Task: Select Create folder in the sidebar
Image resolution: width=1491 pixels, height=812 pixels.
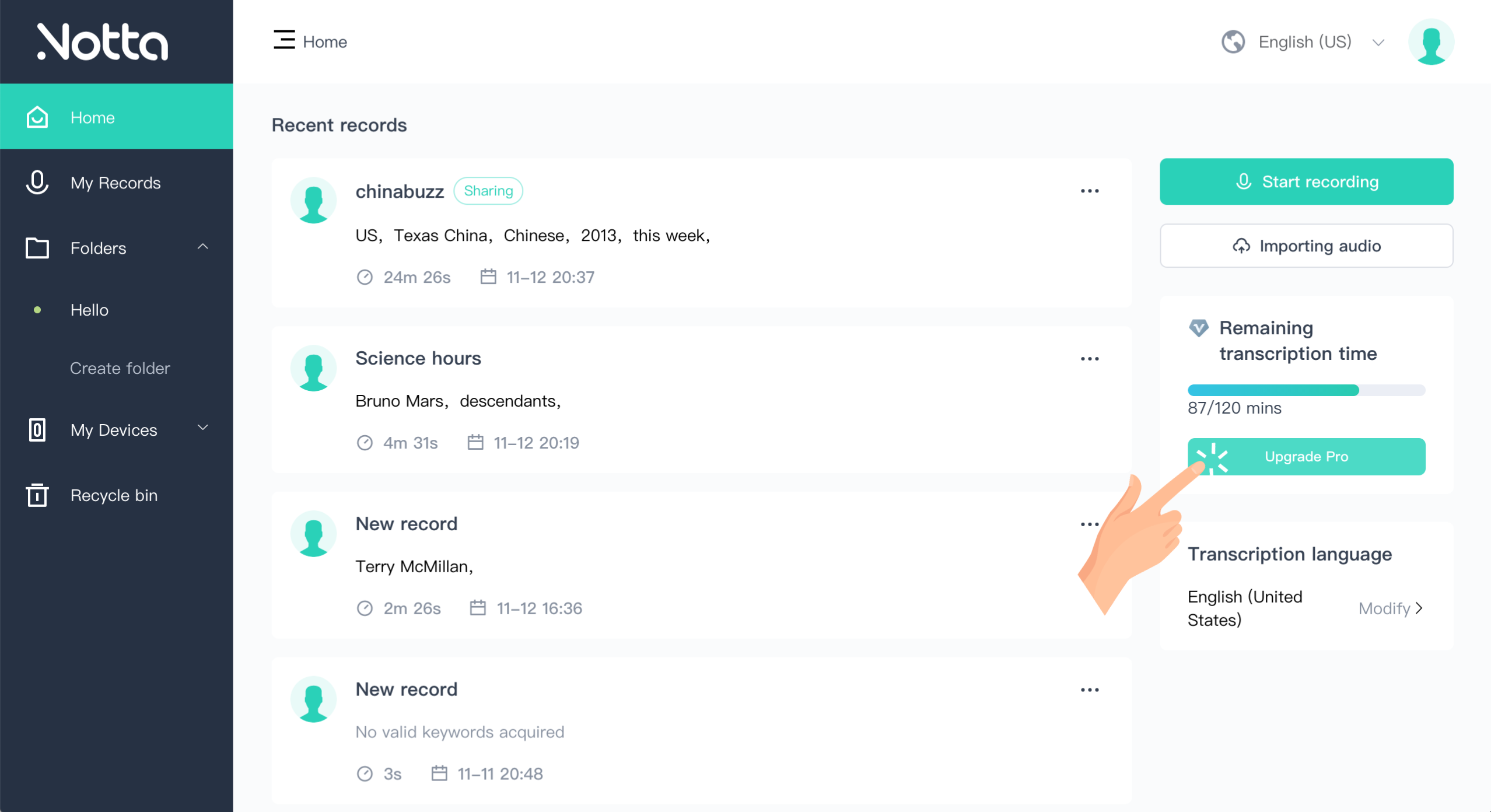Action: (x=120, y=369)
